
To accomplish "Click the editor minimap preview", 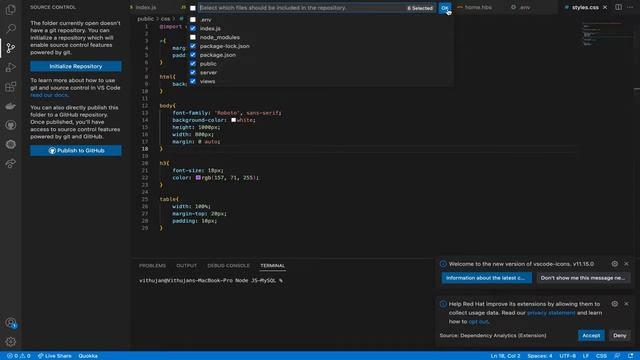I will tap(607, 35).
